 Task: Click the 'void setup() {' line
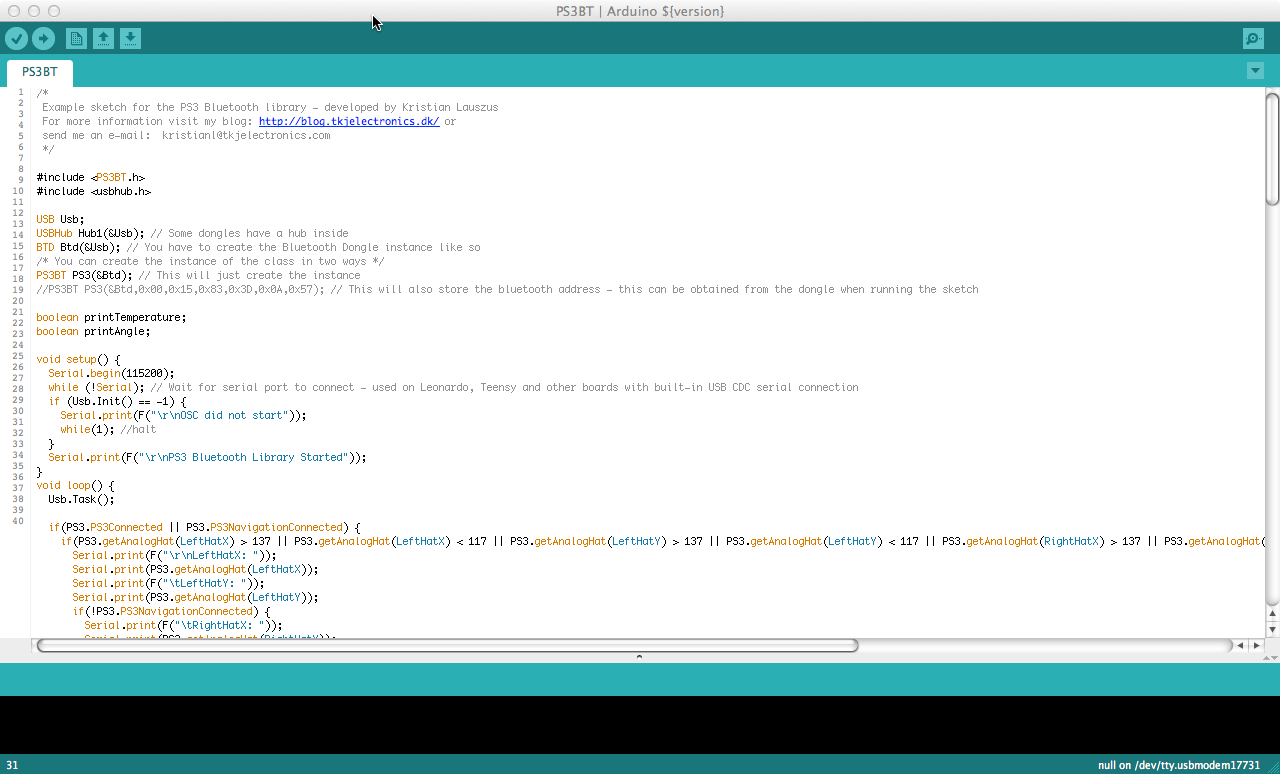pyautogui.click(x=78, y=359)
